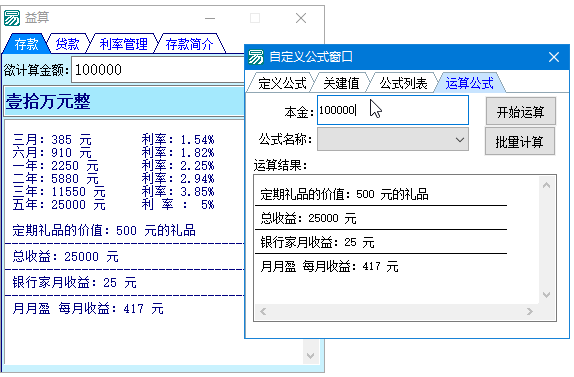Expand the 公式名称 dropdown
Viewport: 574px width, 377px height.
393,139
